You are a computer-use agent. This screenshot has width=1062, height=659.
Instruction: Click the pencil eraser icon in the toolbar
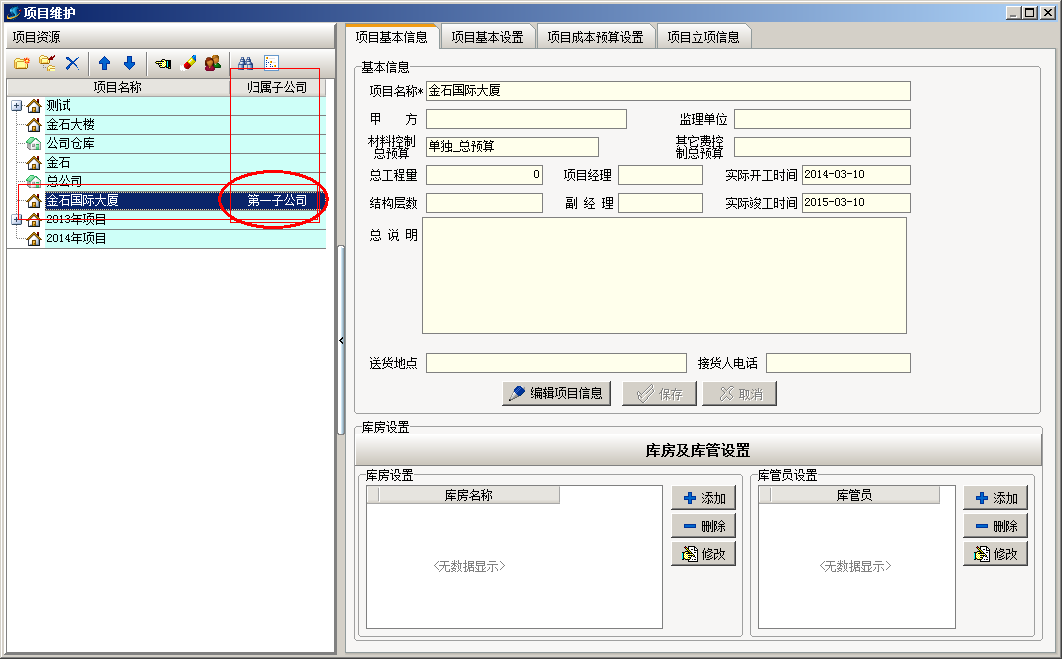pyautogui.click(x=187, y=63)
